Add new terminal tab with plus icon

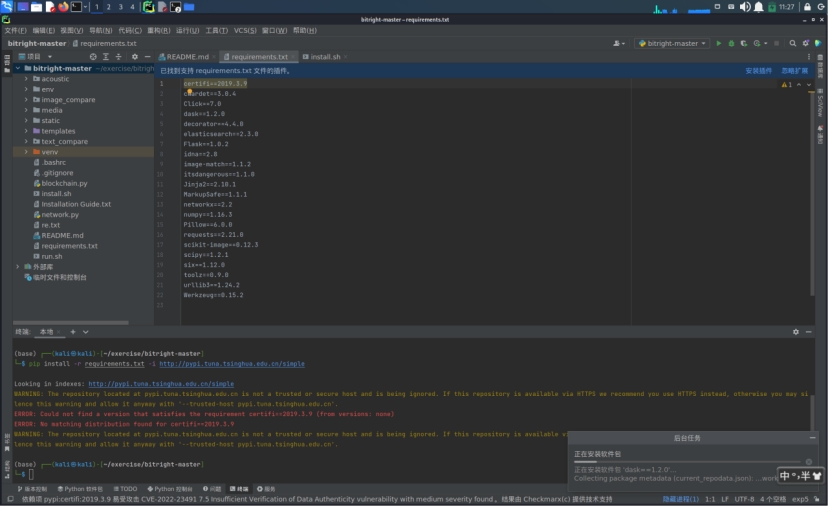tap(72, 331)
